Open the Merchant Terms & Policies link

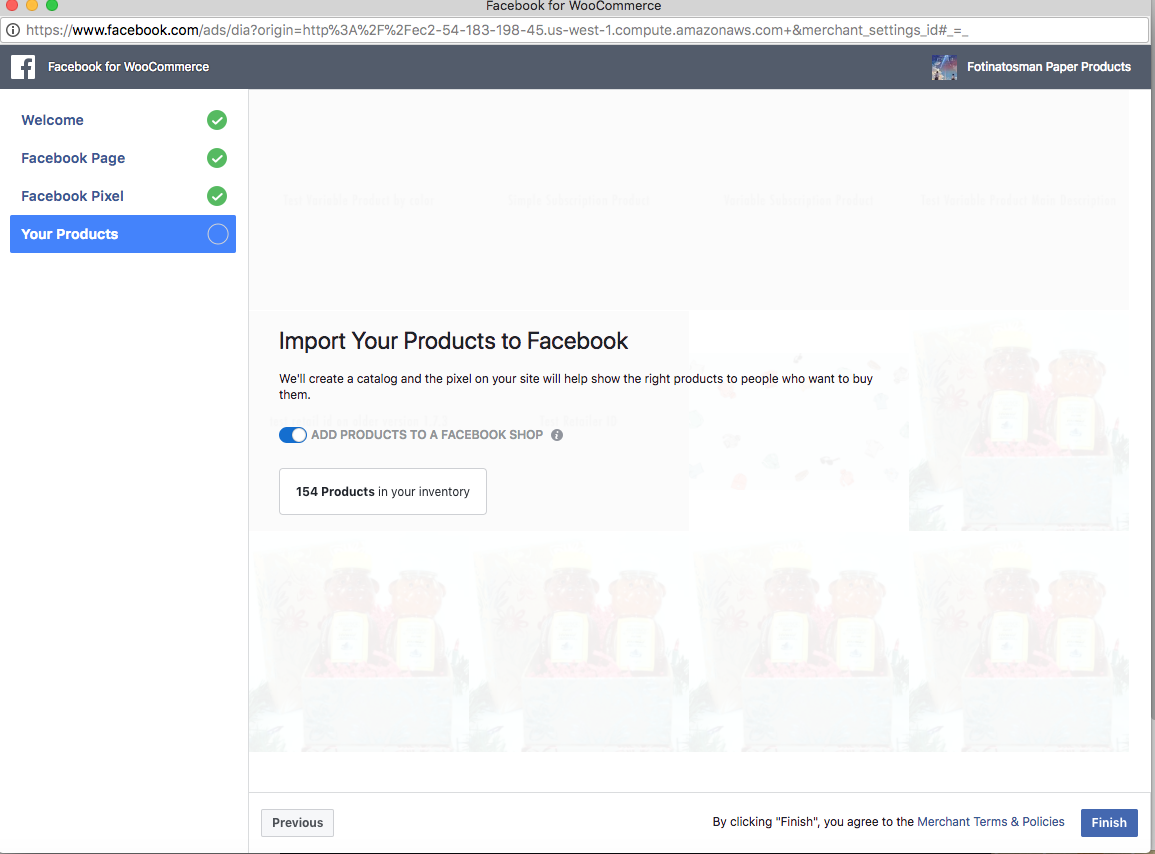[x=991, y=822]
